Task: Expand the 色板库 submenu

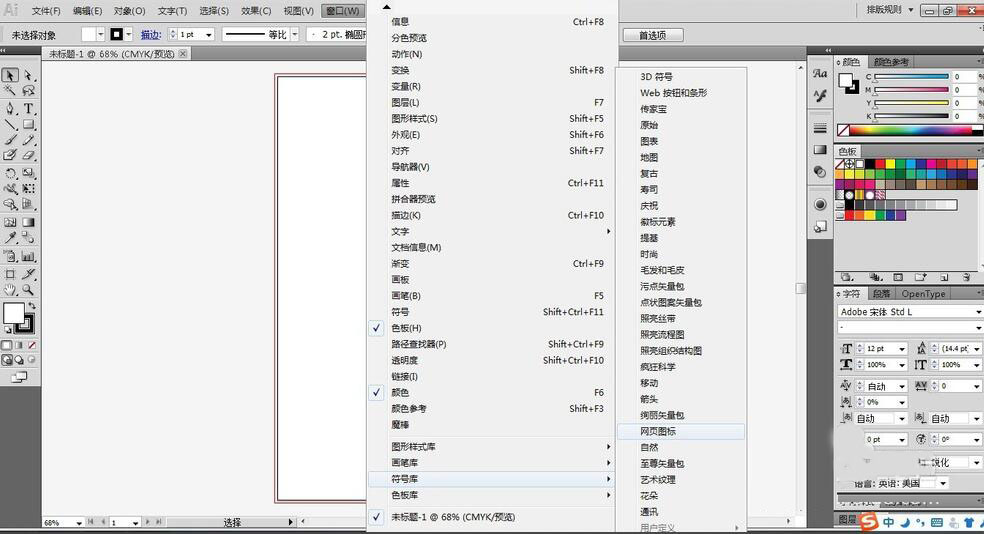Action: click(489, 495)
